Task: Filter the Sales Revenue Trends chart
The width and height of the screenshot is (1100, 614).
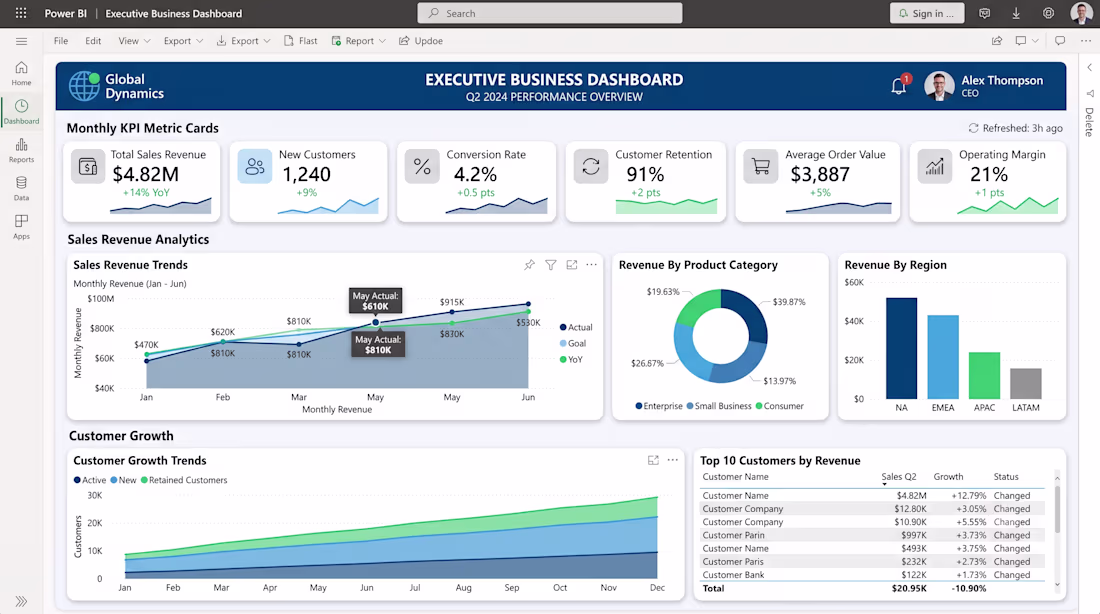Action: pyautogui.click(x=551, y=265)
